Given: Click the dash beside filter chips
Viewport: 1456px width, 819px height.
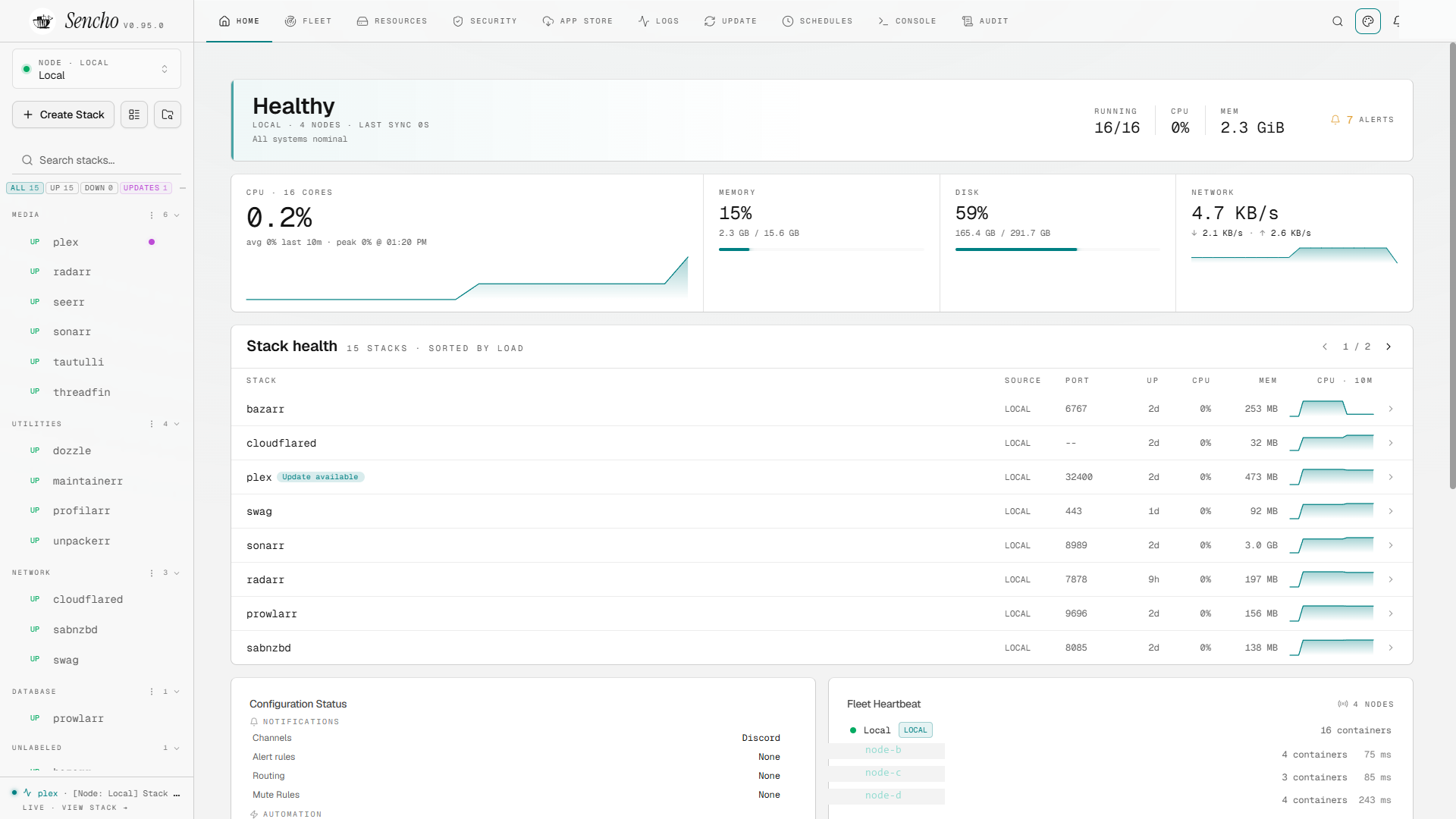Looking at the screenshot, I should tap(183, 188).
